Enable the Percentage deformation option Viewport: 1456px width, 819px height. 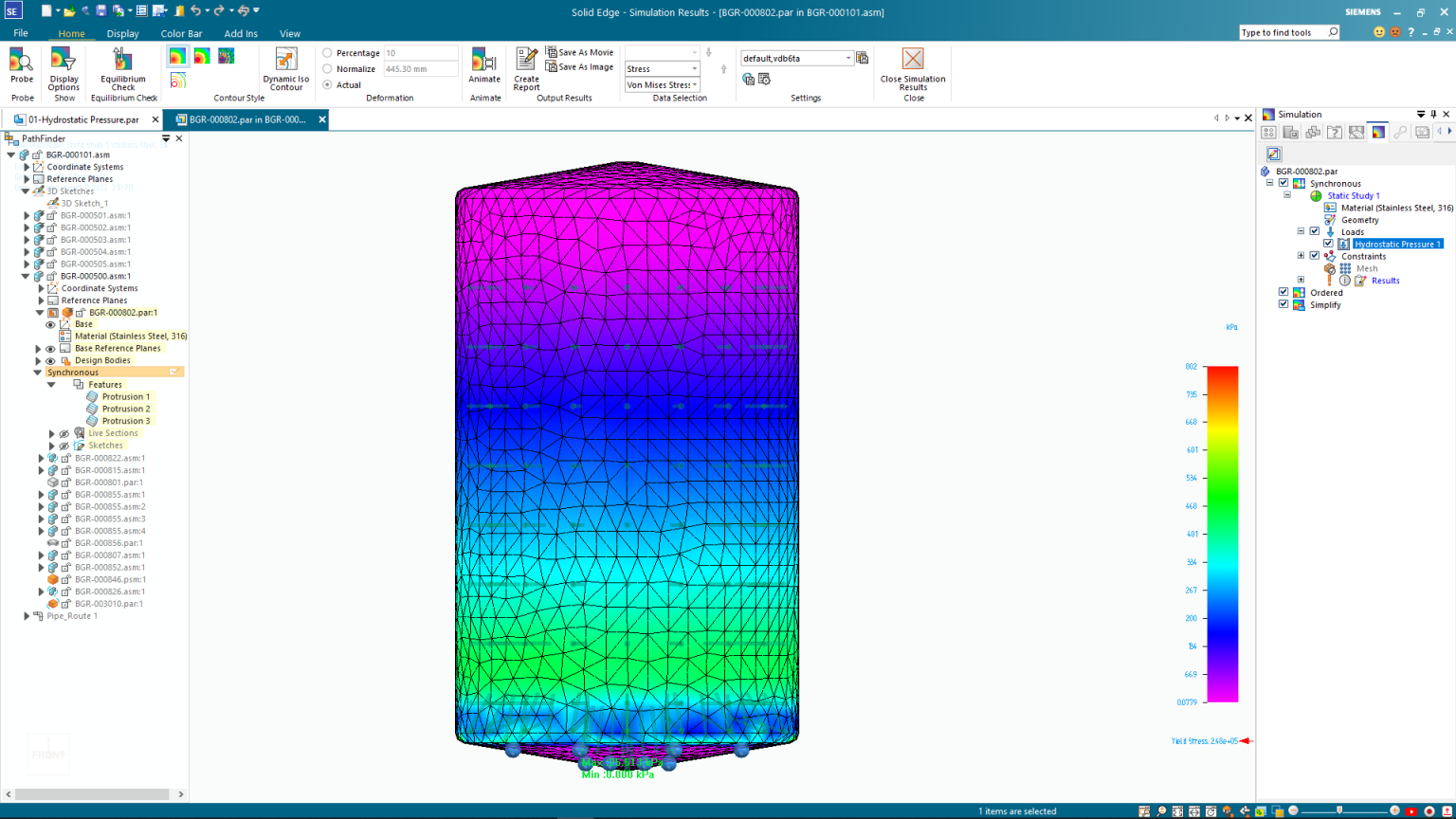tap(325, 52)
